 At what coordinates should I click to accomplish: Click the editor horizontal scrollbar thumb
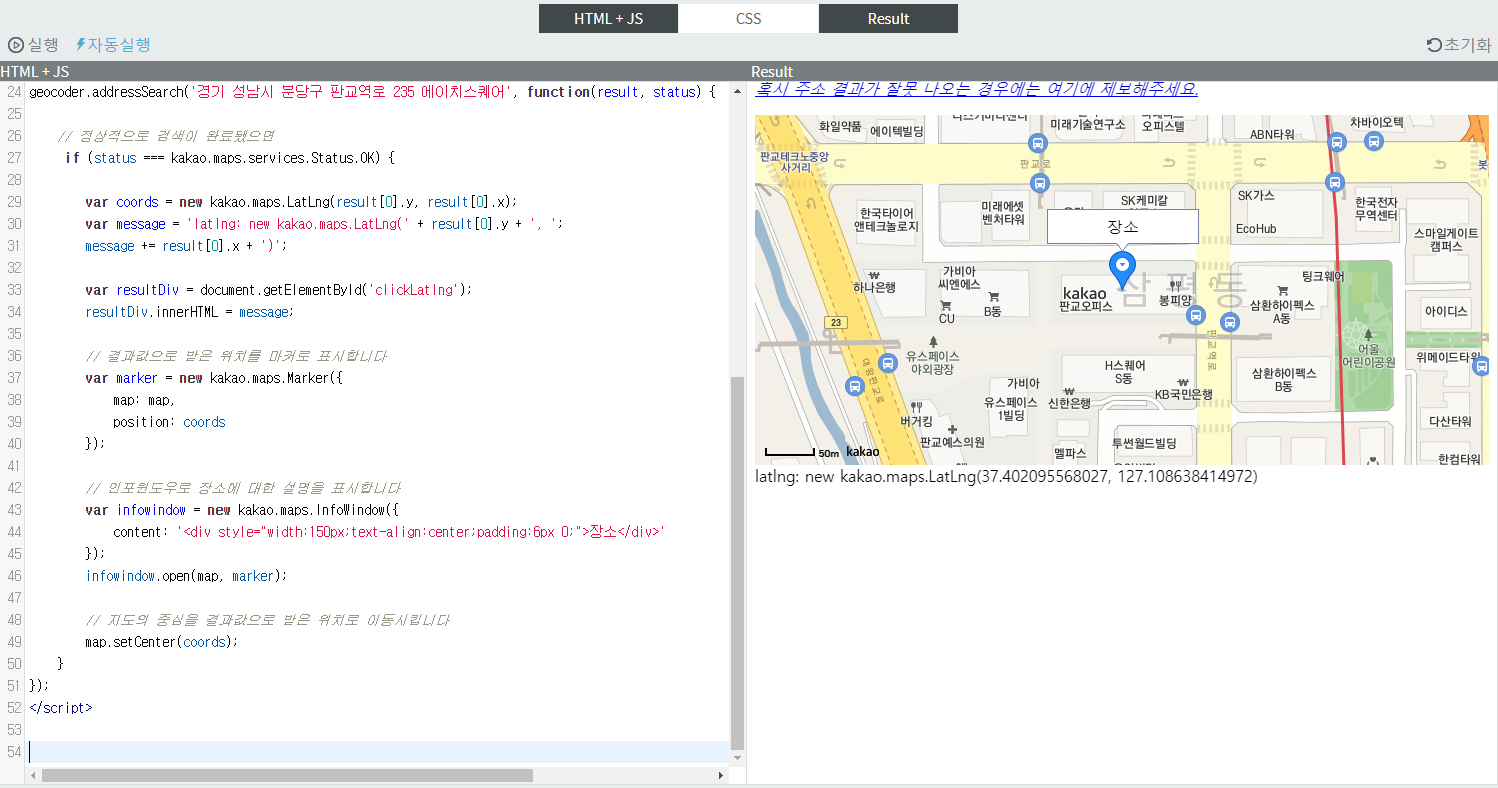[287, 775]
